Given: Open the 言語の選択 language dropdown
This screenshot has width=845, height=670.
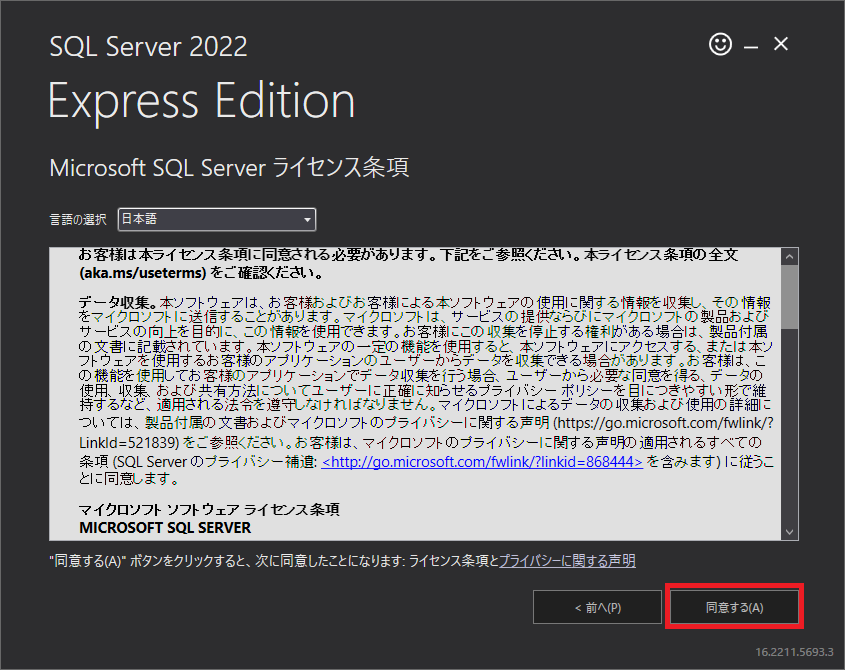Looking at the screenshot, I should click(x=217, y=219).
